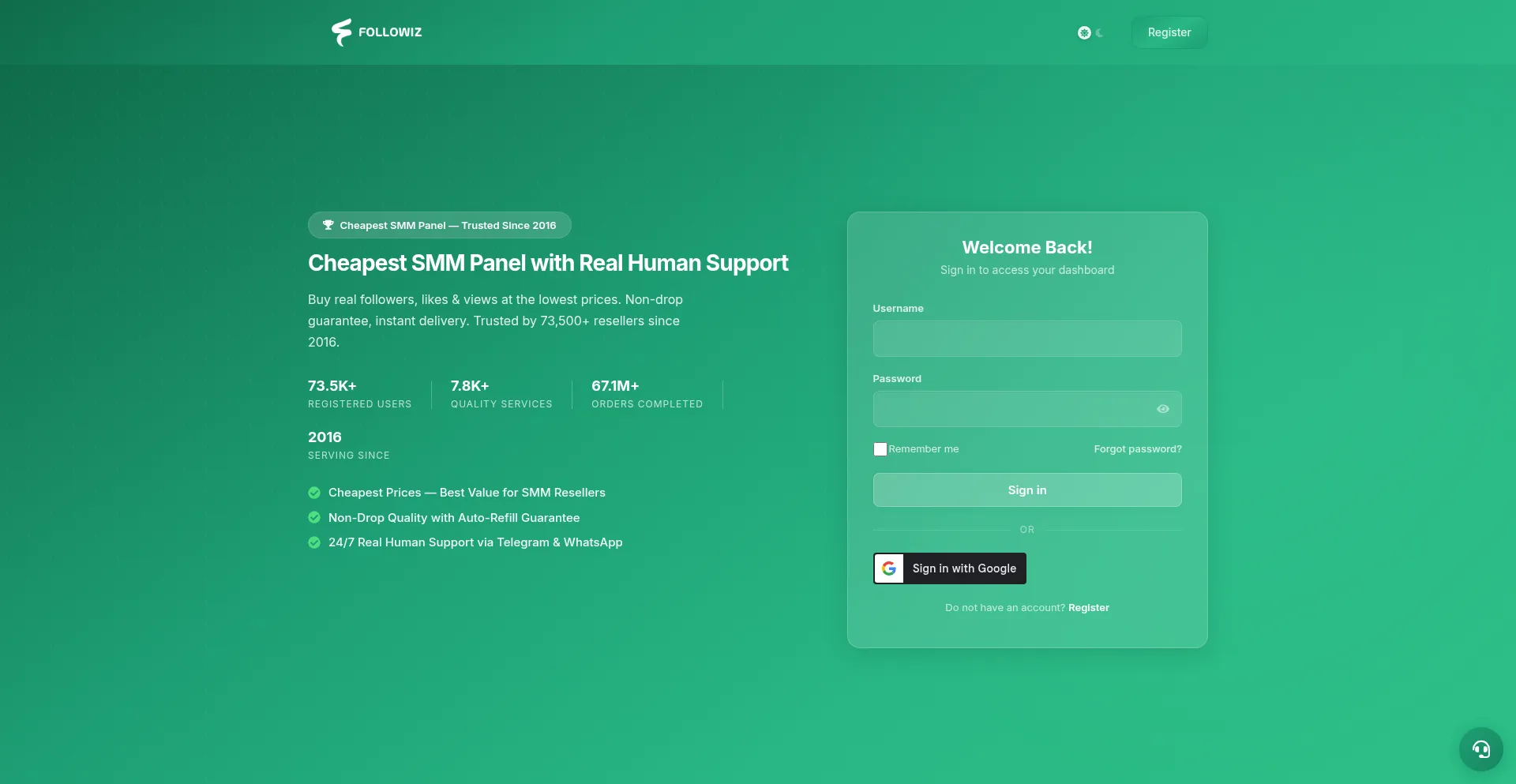Open the Register page from the header

[1169, 32]
